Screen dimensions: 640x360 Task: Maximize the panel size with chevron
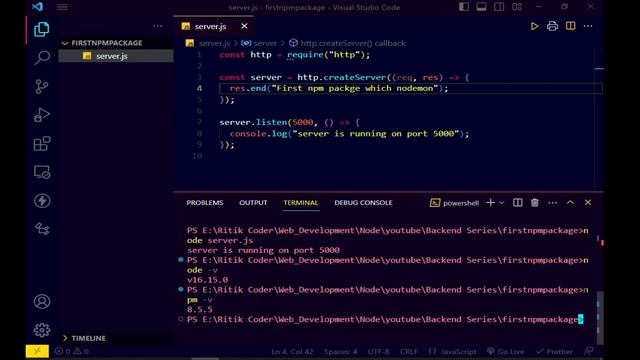tap(570, 203)
